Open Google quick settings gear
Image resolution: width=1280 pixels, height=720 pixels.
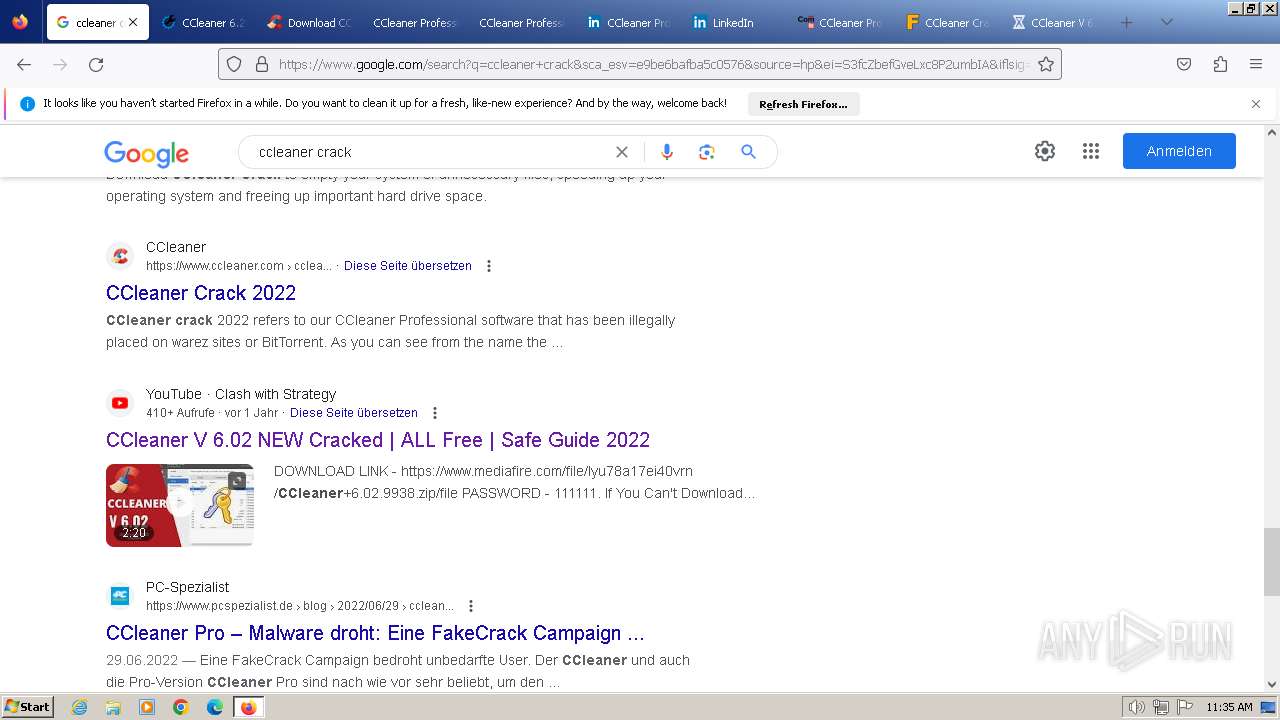click(1045, 151)
